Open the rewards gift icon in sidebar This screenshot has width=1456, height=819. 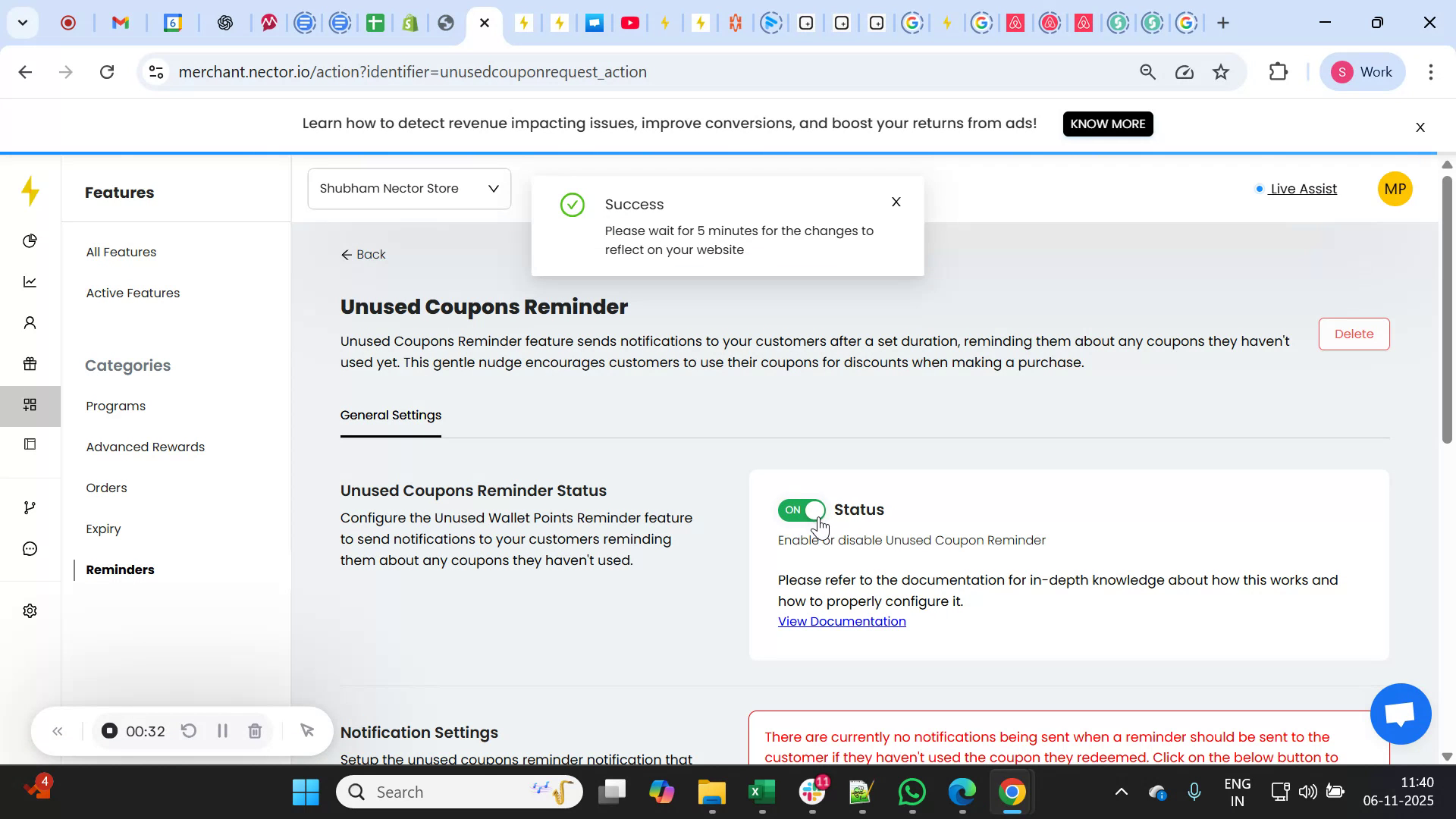(30, 363)
